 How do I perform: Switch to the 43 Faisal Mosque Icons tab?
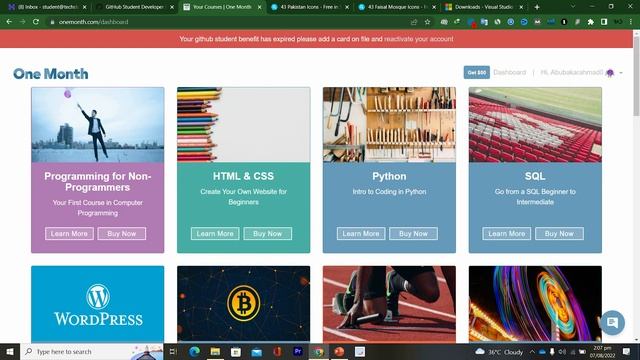pyautogui.click(x=397, y=7)
